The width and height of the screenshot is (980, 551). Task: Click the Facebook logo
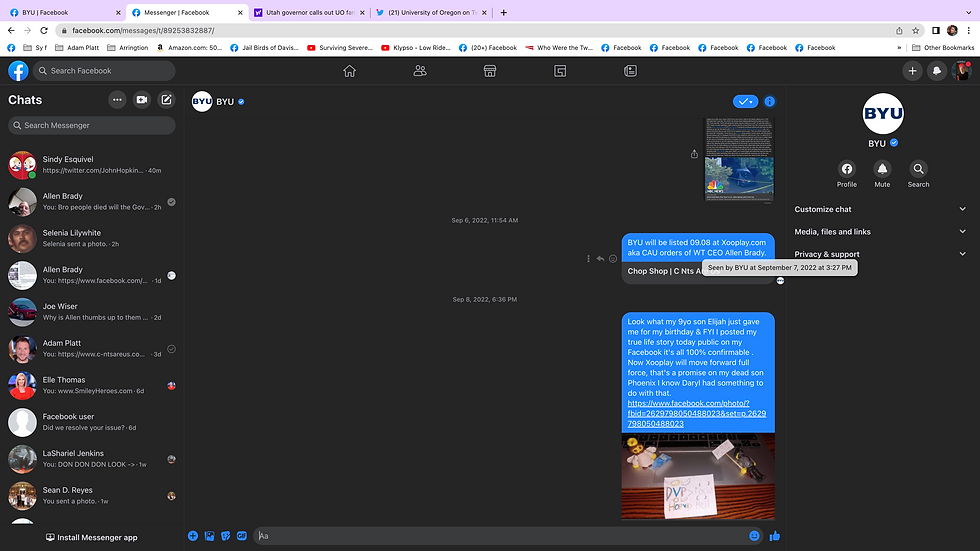(x=18, y=71)
